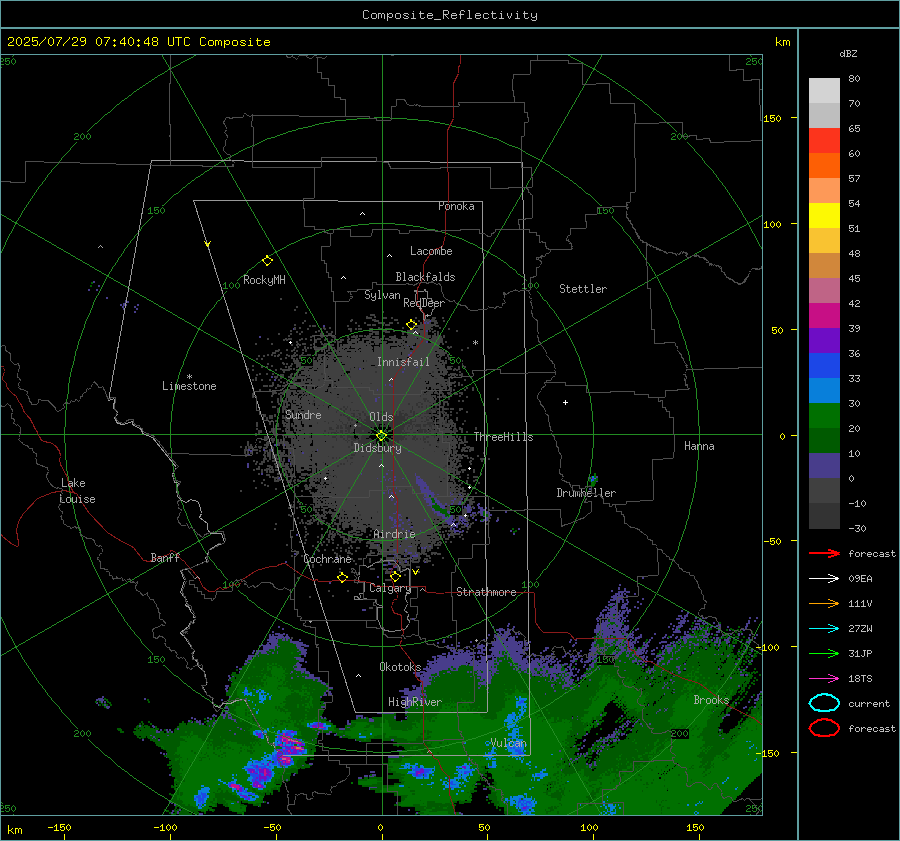Click the red forecast ellipse legend icon
This screenshot has height=841, width=900.
pos(824,728)
